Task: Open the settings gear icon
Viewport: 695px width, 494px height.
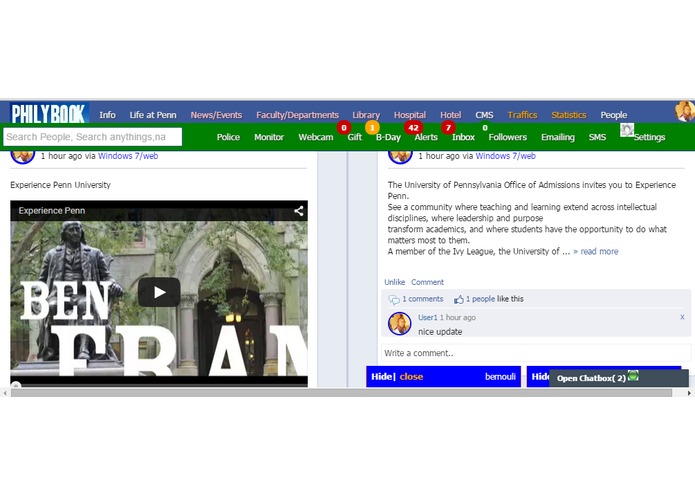Action: 627,130
